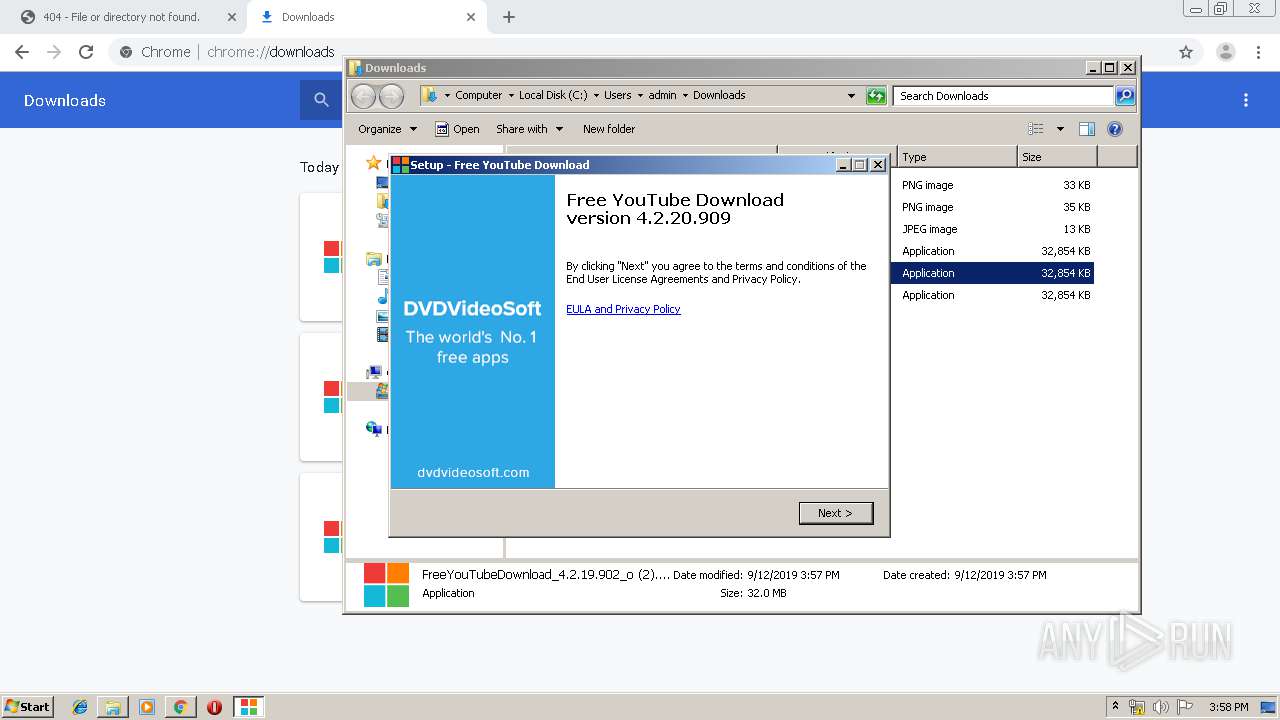Click the Chrome forward arrow
The image size is (1280, 720).
click(54, 52)
